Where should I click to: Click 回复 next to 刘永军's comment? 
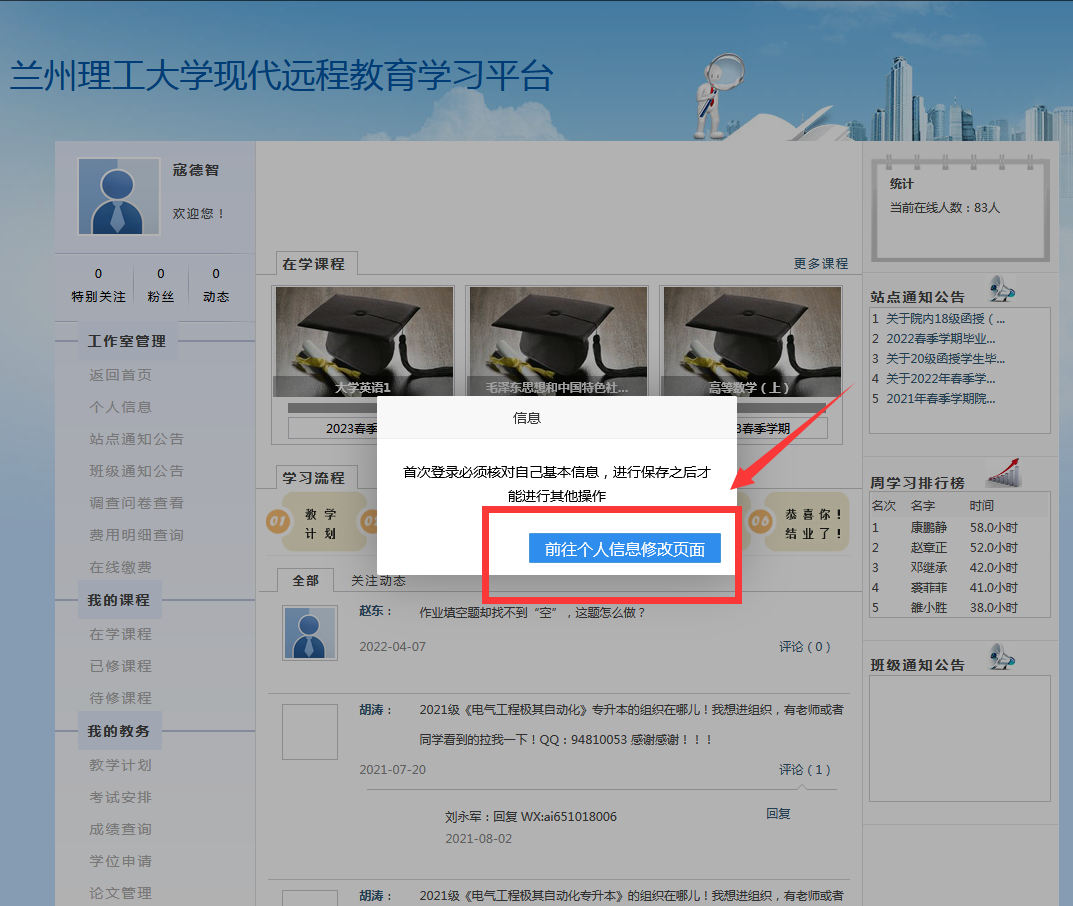tap(778, 814)
